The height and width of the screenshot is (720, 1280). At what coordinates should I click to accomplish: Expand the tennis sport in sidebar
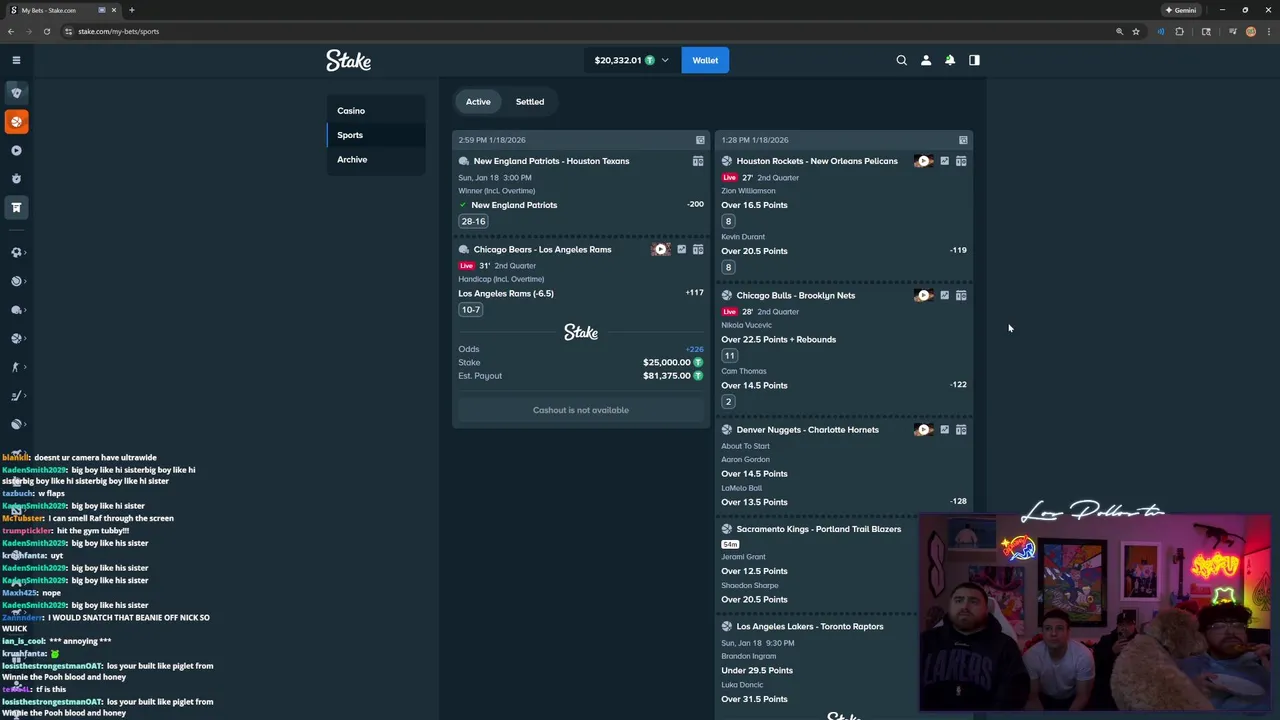pos(16,281)
